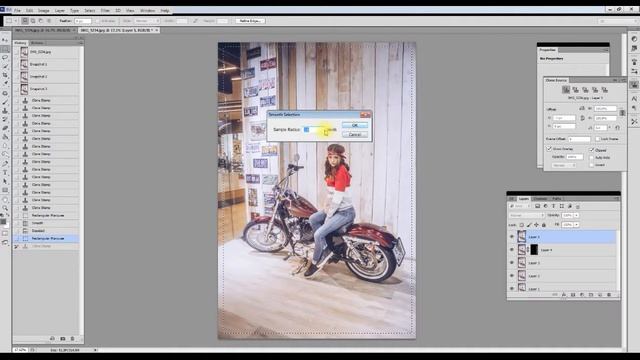This screenshot has height=360, width=640.
Task: Click the Feather input field
Action: tap(82, 21)
